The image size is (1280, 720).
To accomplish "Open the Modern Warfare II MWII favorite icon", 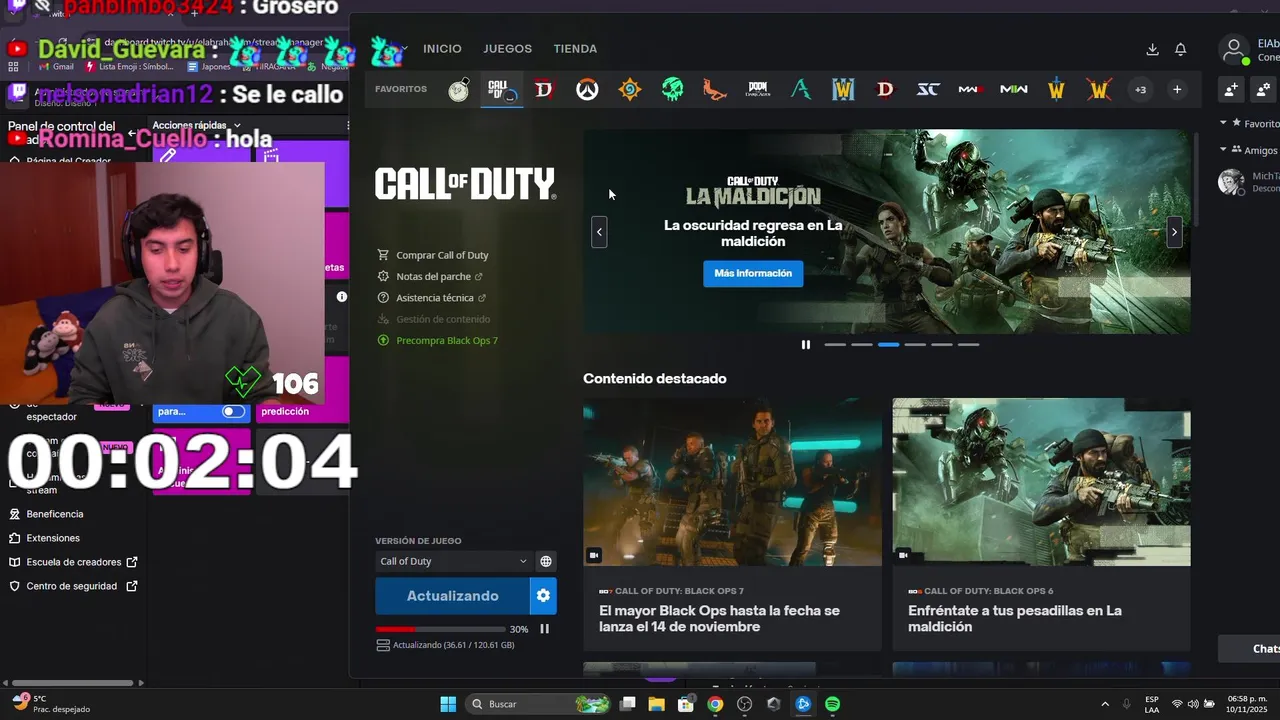I will (x=1014, y=90).
